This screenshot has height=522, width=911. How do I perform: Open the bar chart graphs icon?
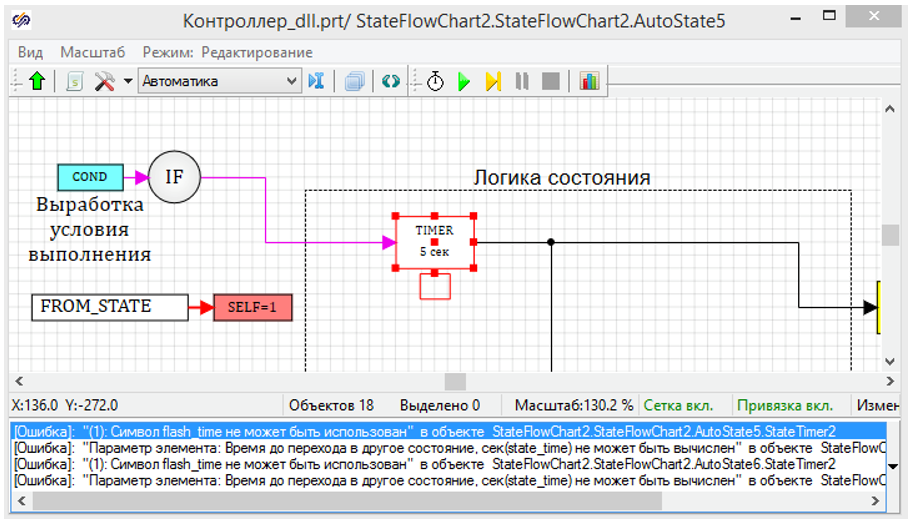[589, 81]
